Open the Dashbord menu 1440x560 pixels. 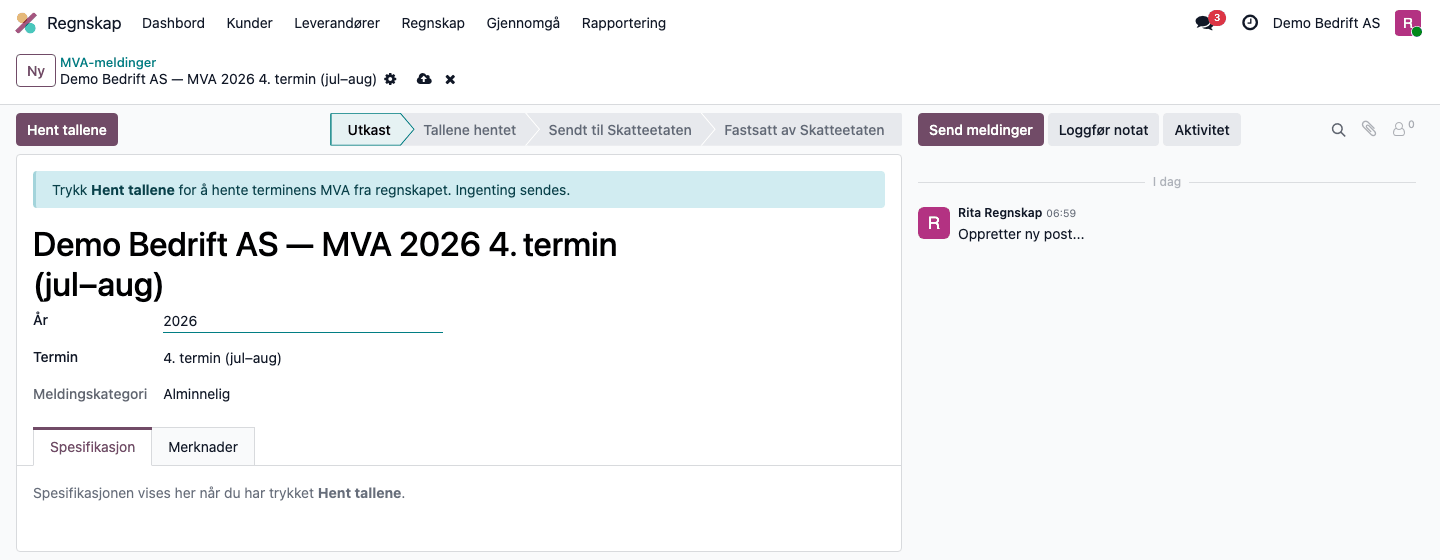174,23
